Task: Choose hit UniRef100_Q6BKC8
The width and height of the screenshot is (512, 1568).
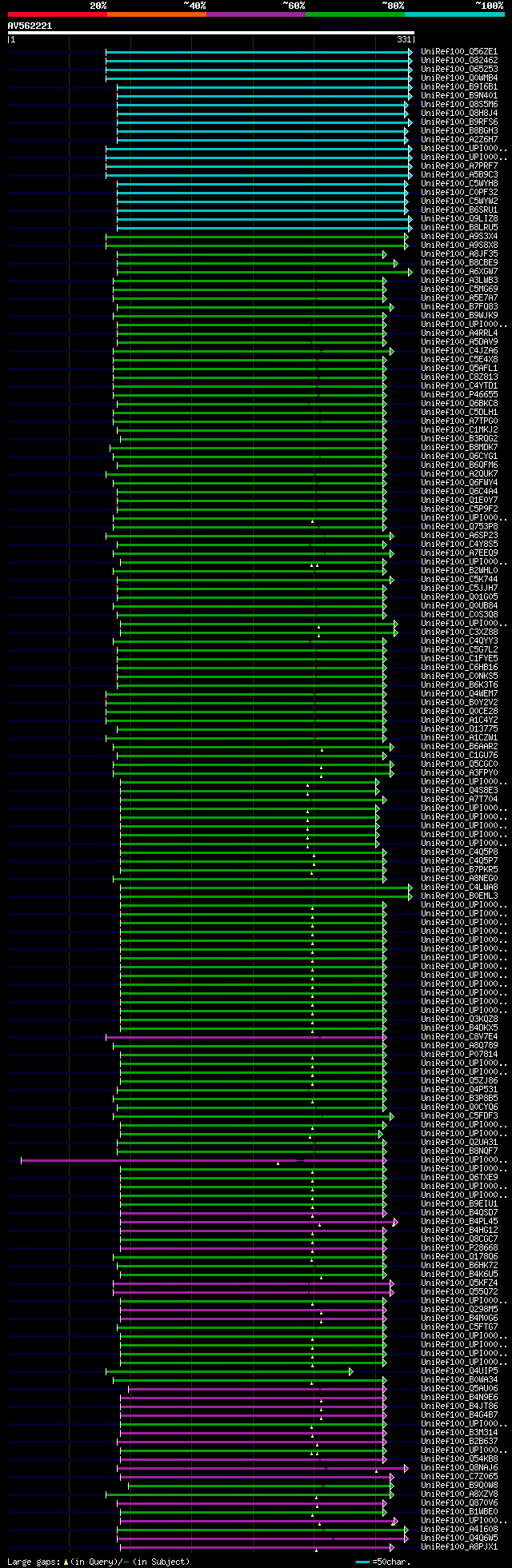Action: click(459, 403)
